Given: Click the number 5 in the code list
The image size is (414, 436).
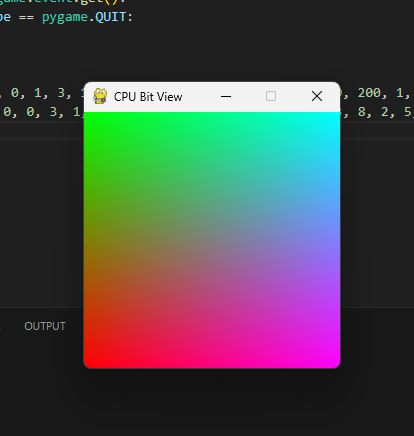Looking at the screenshot, I should pos(407,112).
